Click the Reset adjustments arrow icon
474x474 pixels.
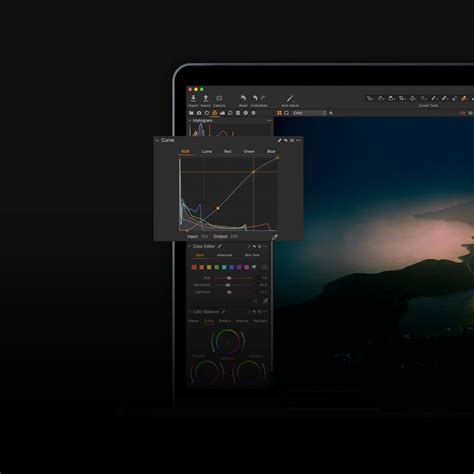(x=243, y=98)
